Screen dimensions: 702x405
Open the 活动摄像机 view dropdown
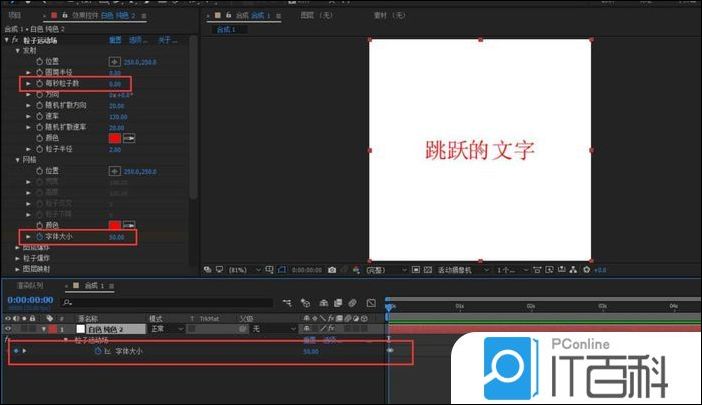[460, 270]
